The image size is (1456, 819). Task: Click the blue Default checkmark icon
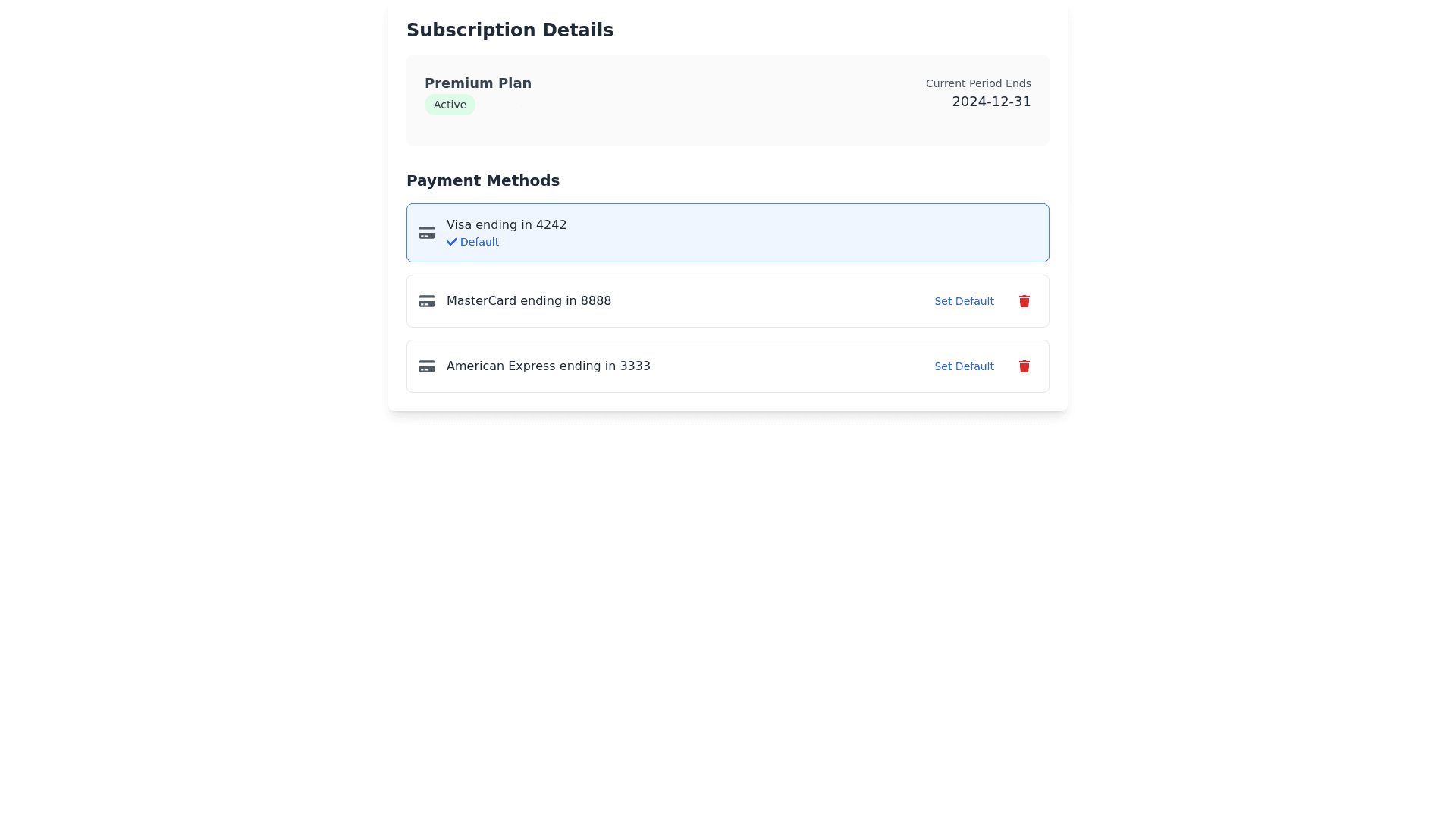[452, 242]
